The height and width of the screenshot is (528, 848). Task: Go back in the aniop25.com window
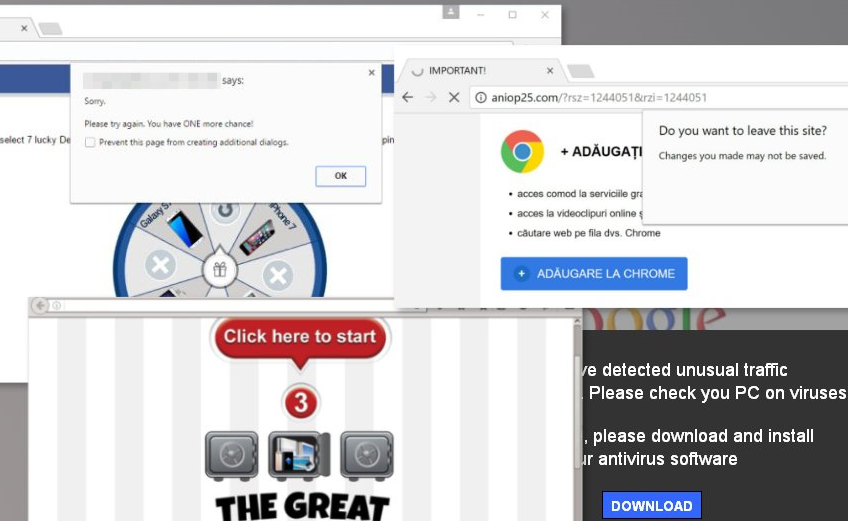click(408, 97)
